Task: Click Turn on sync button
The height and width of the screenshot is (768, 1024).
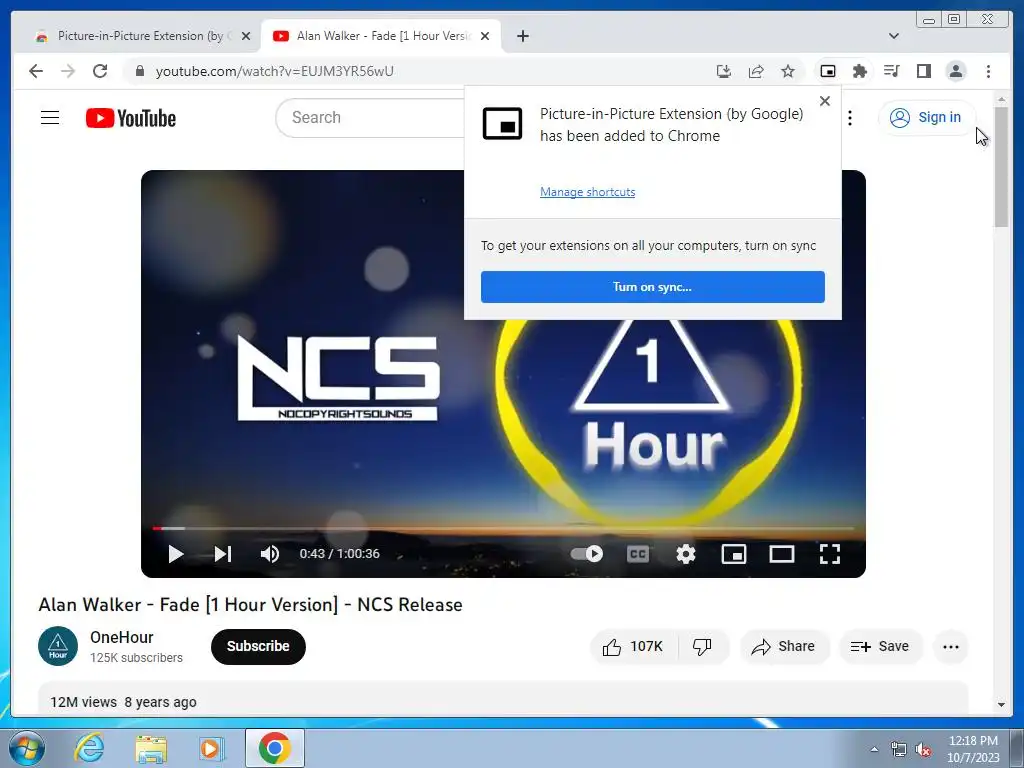Action: click(652, 287)
